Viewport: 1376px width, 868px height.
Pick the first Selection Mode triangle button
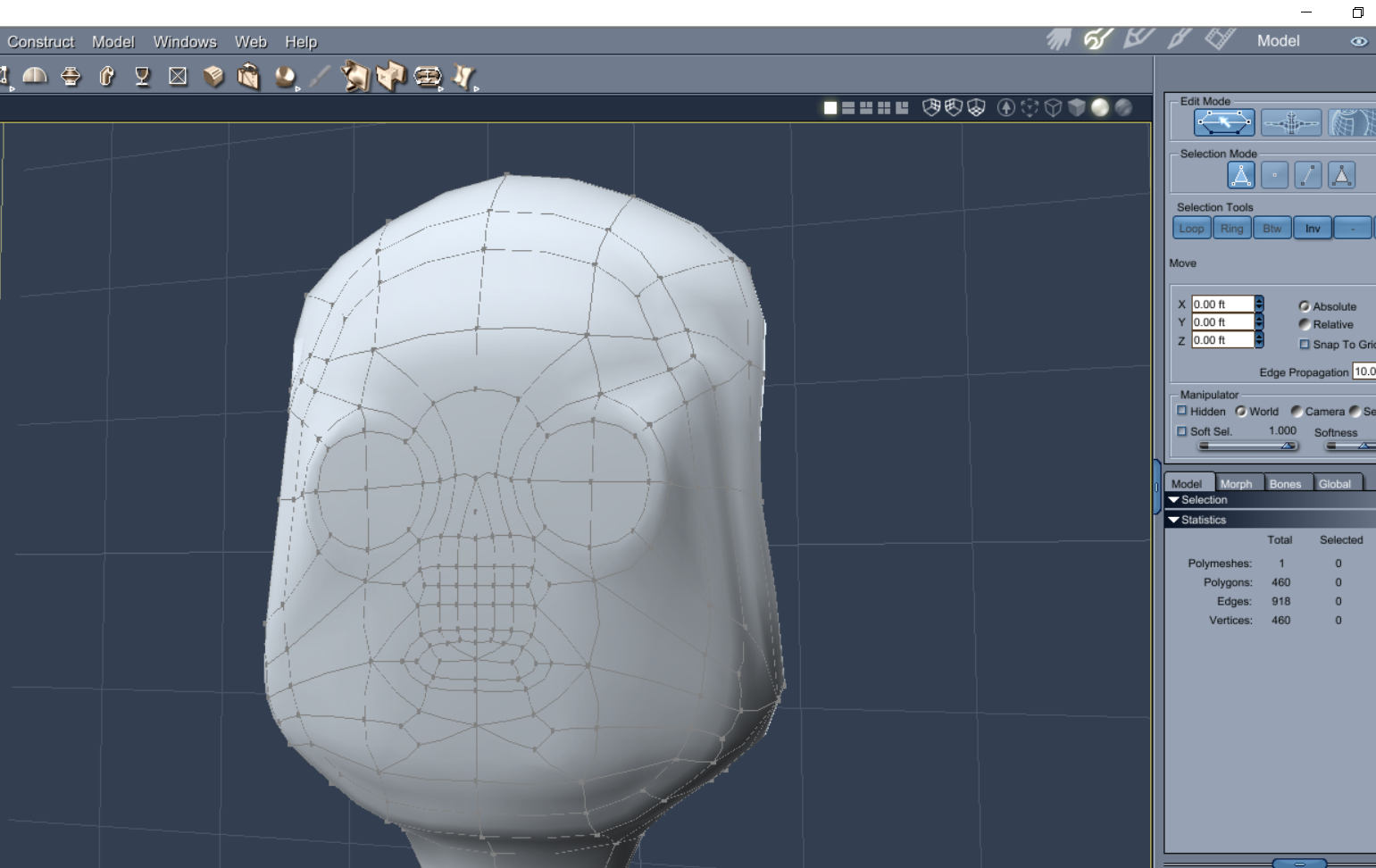point(1241,175)
